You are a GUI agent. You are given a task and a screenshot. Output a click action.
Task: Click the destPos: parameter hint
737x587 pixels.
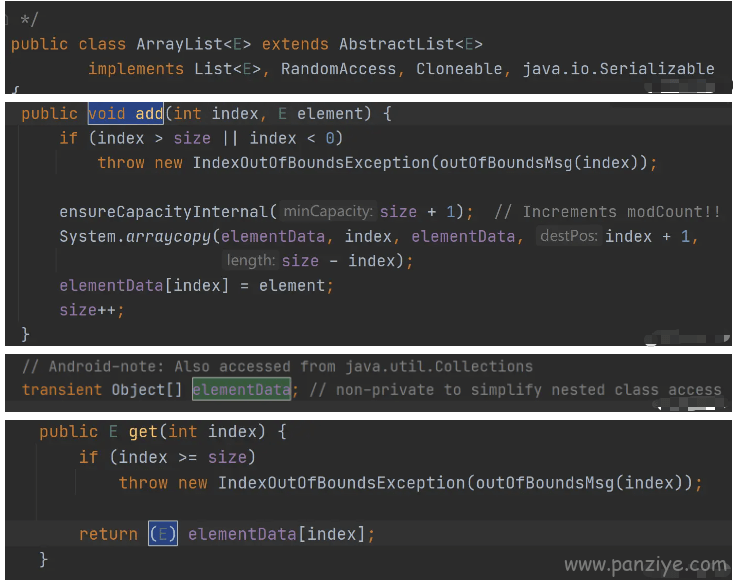click(x=569, y=236)
